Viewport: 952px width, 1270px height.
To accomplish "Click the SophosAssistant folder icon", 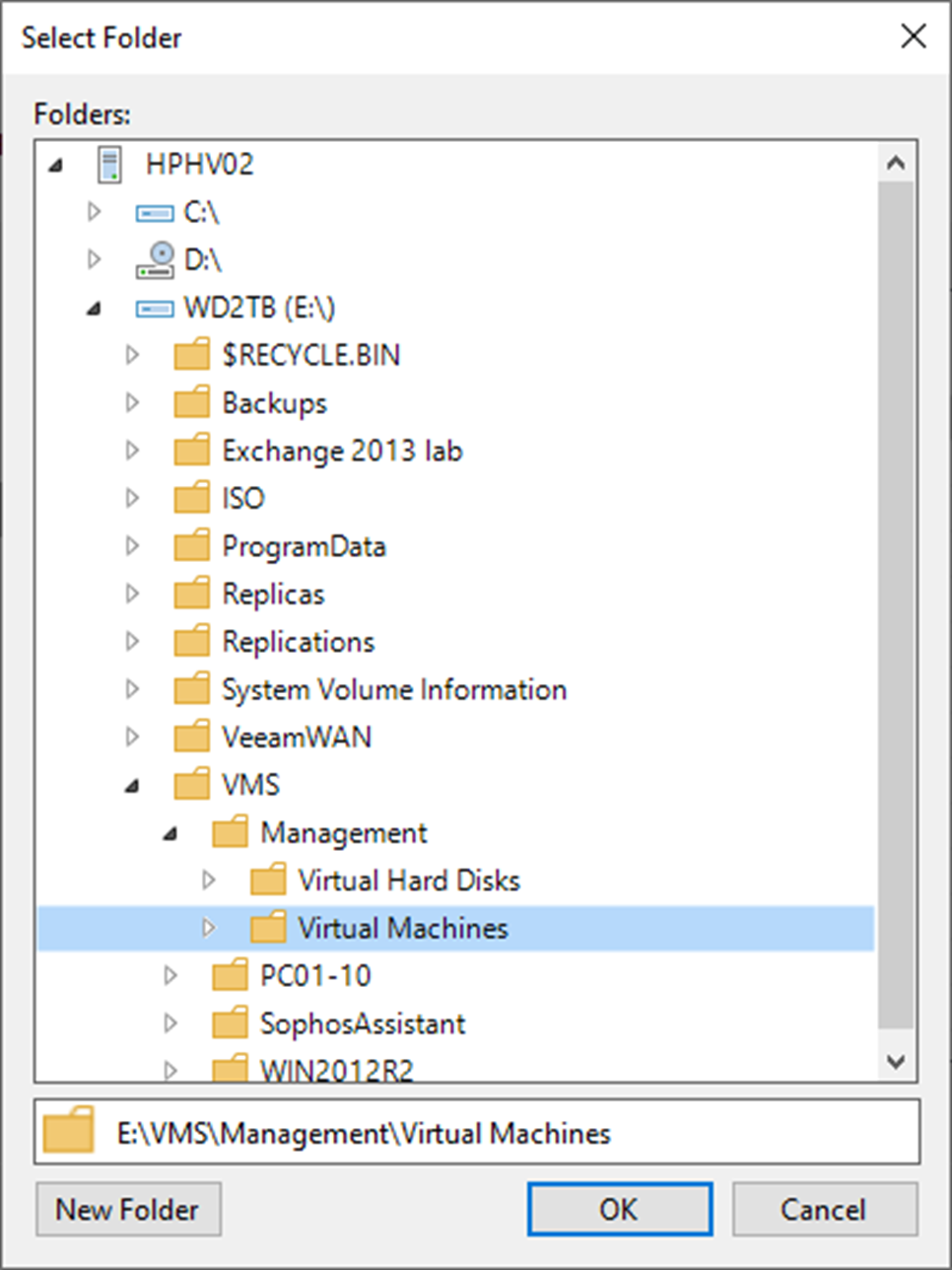I will 231,1023.
